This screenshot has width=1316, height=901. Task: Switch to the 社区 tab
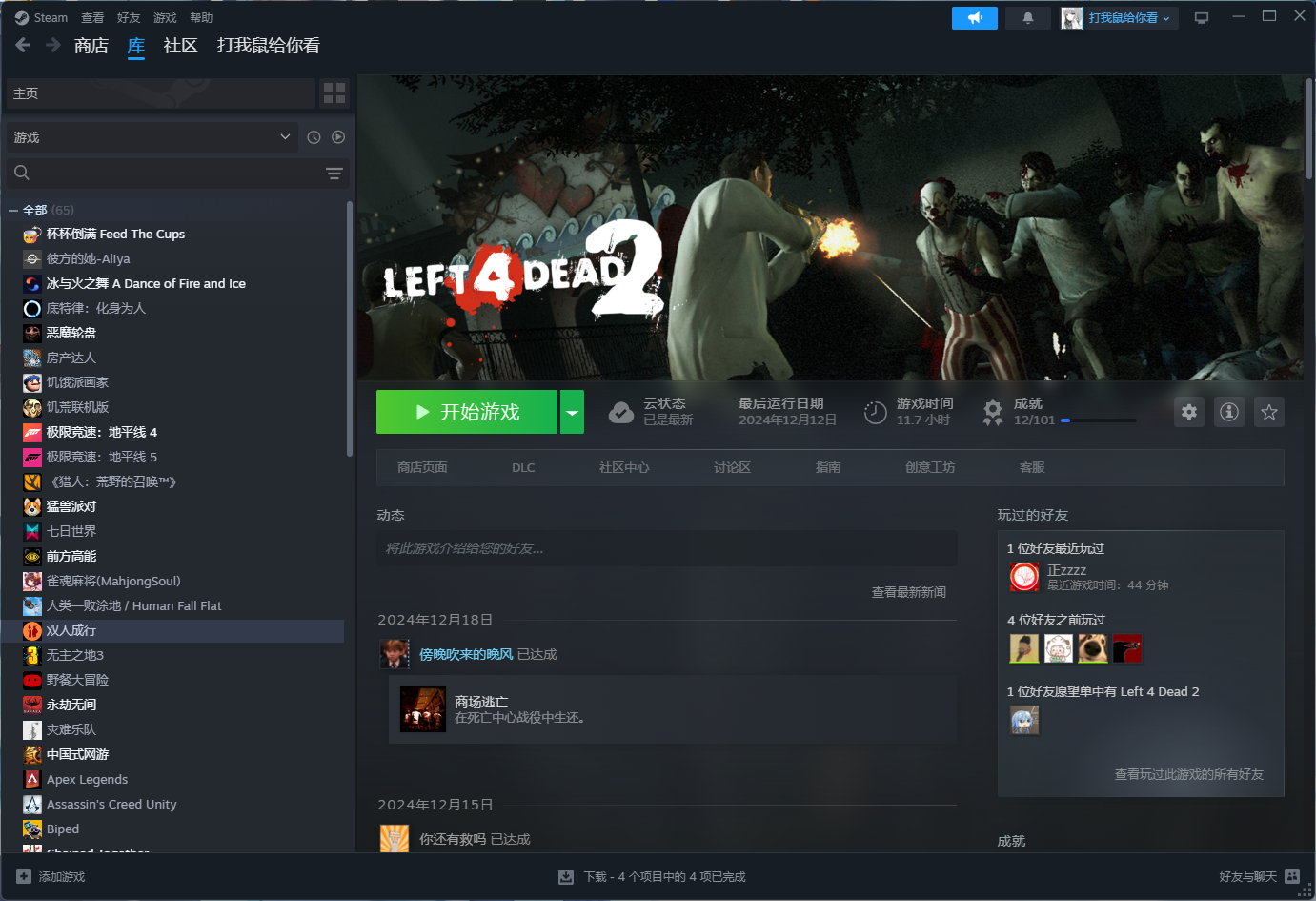tap(180, 46)
